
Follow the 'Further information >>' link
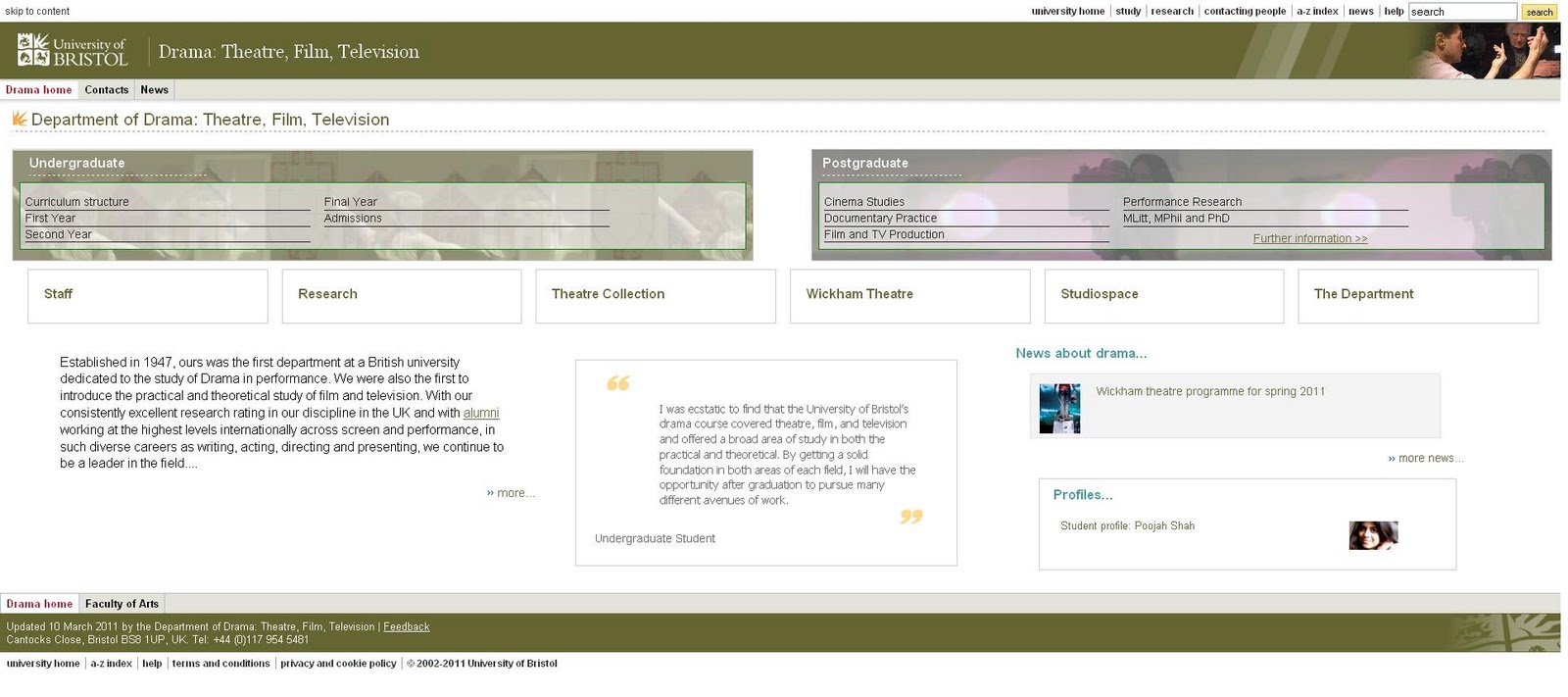1310,238
